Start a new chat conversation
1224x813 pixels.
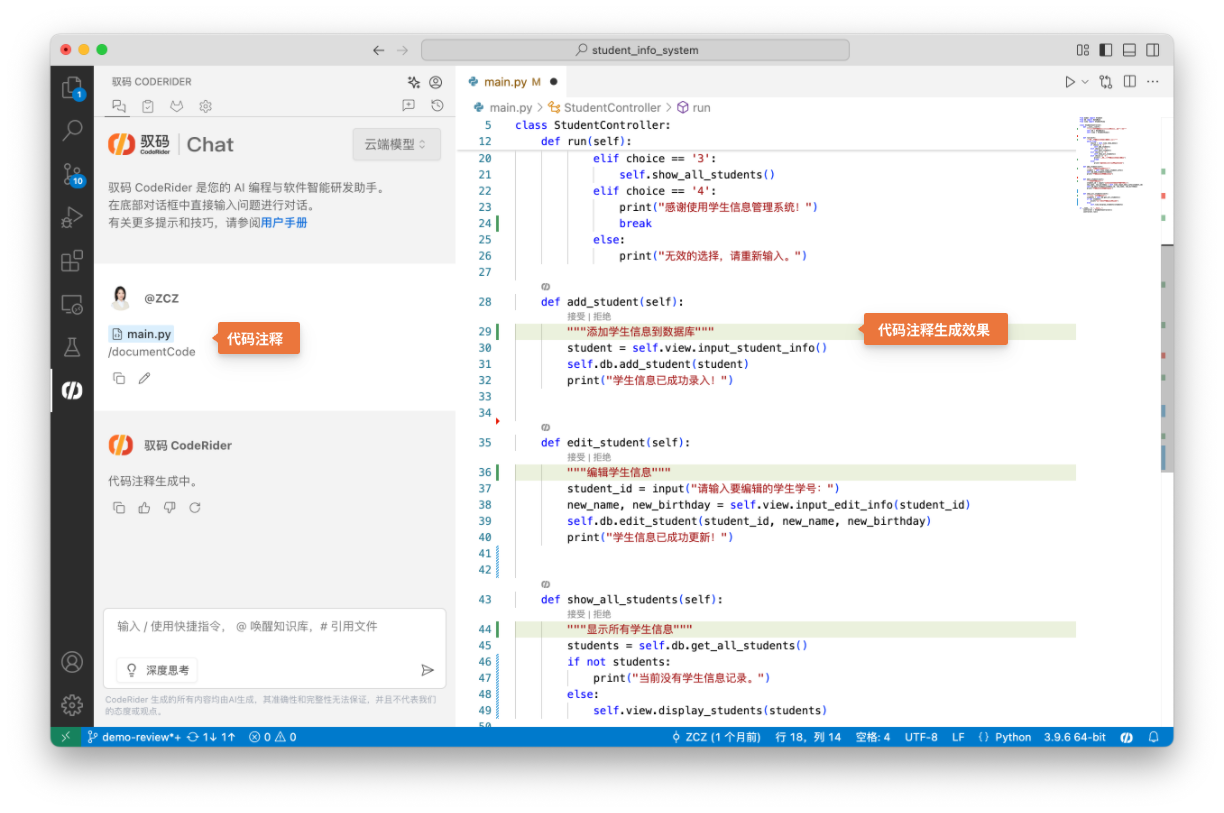click(x=408, y=105)
